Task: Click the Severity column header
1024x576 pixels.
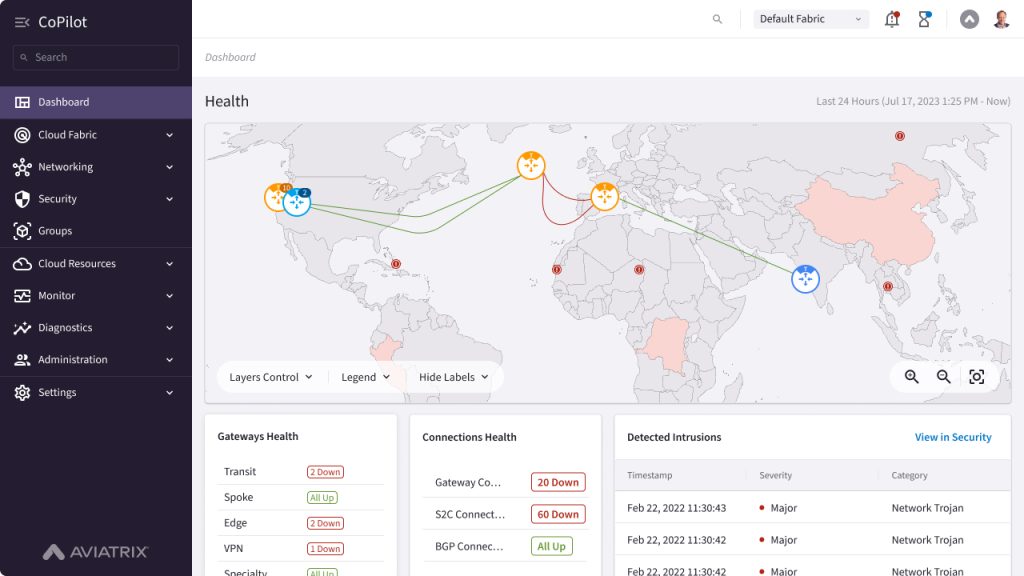Action: point(775,476)
